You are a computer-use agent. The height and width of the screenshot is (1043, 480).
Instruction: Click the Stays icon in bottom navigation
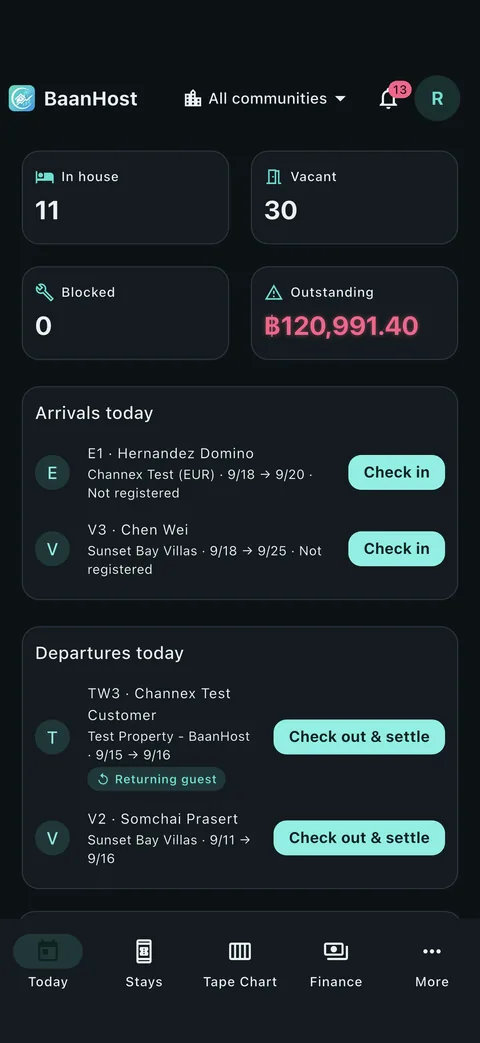[x=144, y=951]
